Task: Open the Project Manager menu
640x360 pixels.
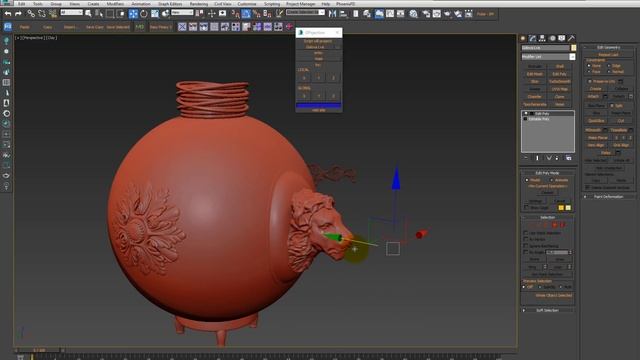Action: click(x=300, y=4)
